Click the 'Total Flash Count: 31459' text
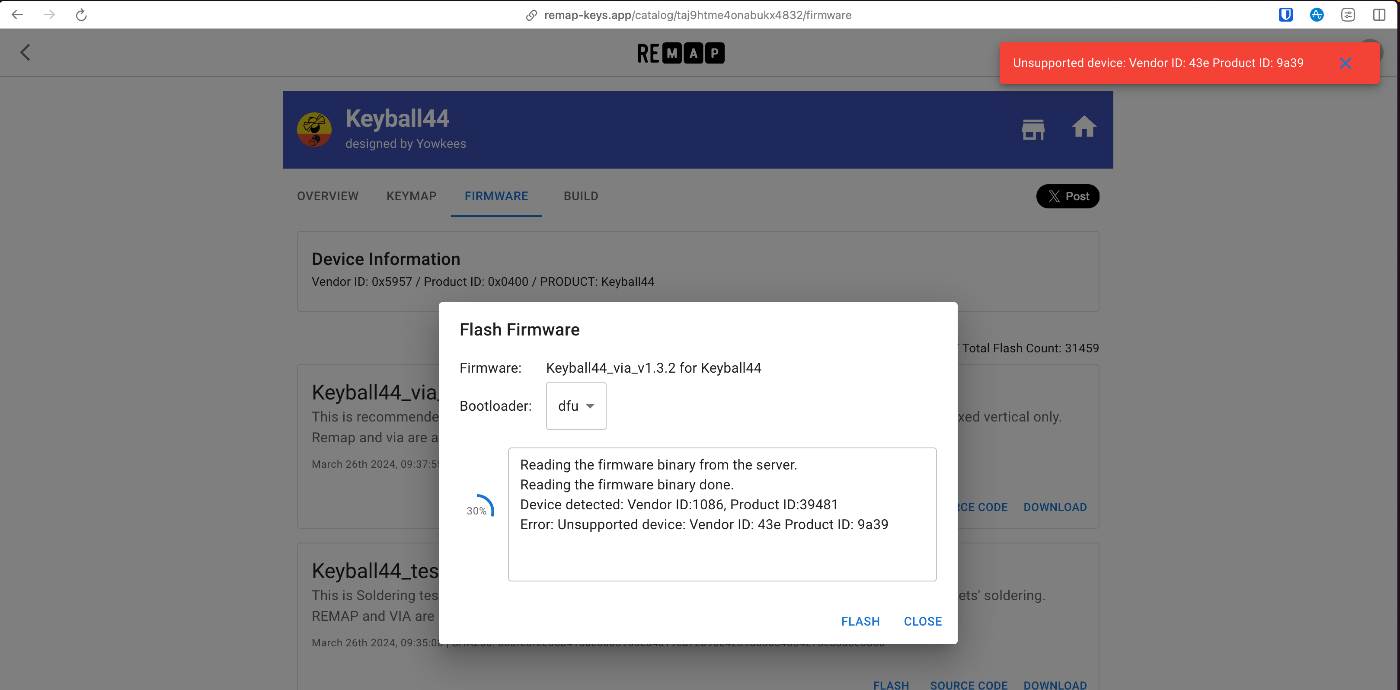 click(x=1031, y=348)
